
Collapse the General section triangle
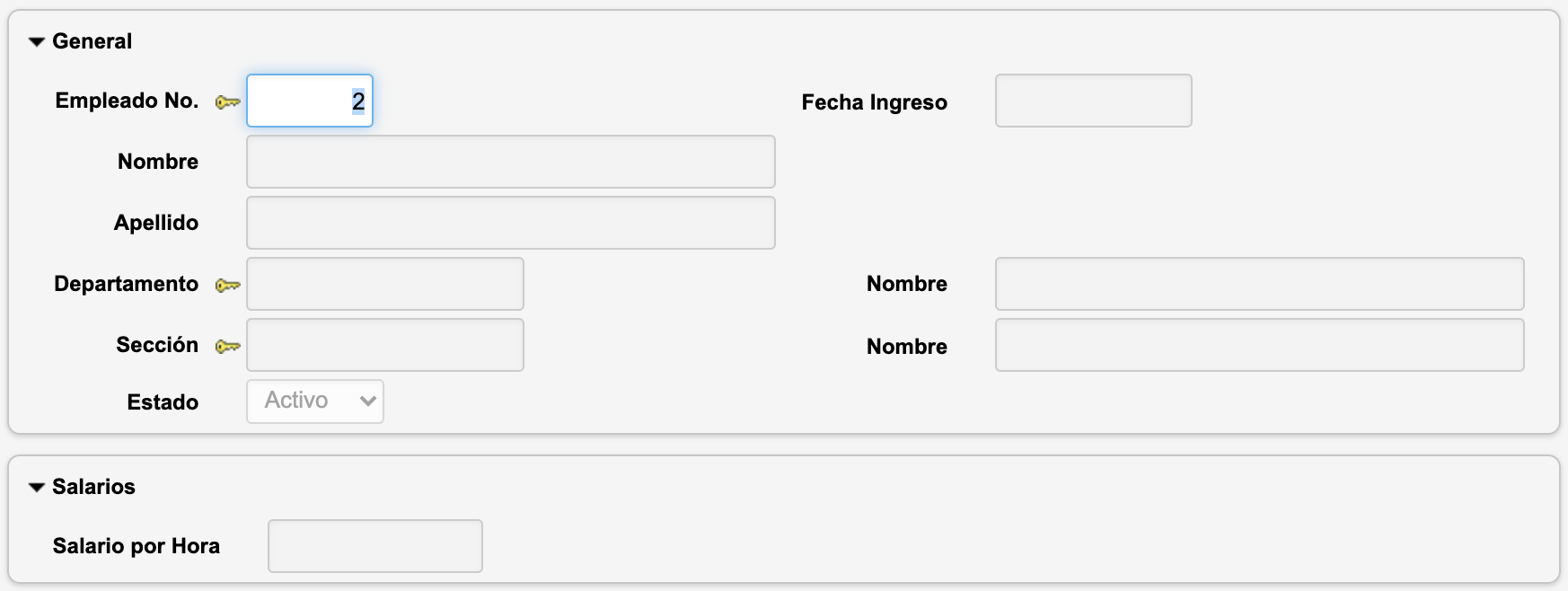click(x=37, y=42)
